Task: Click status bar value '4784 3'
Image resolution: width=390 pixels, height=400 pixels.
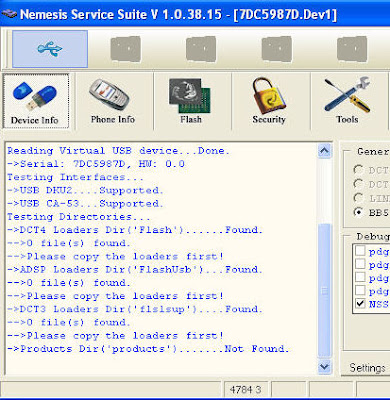Action: [245, 389]
